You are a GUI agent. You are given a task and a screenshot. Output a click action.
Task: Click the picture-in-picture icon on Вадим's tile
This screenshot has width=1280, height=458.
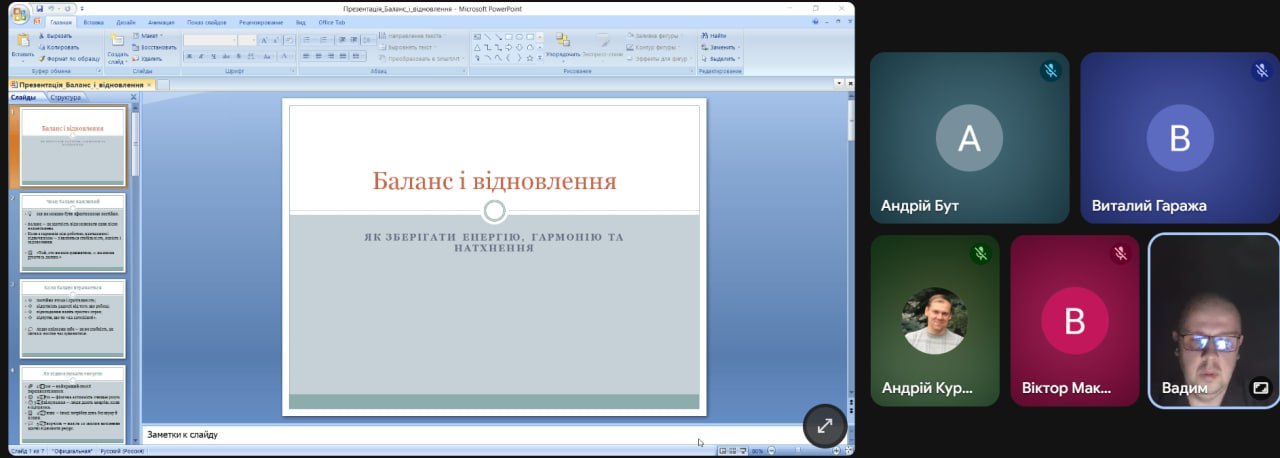(1260, 388)
